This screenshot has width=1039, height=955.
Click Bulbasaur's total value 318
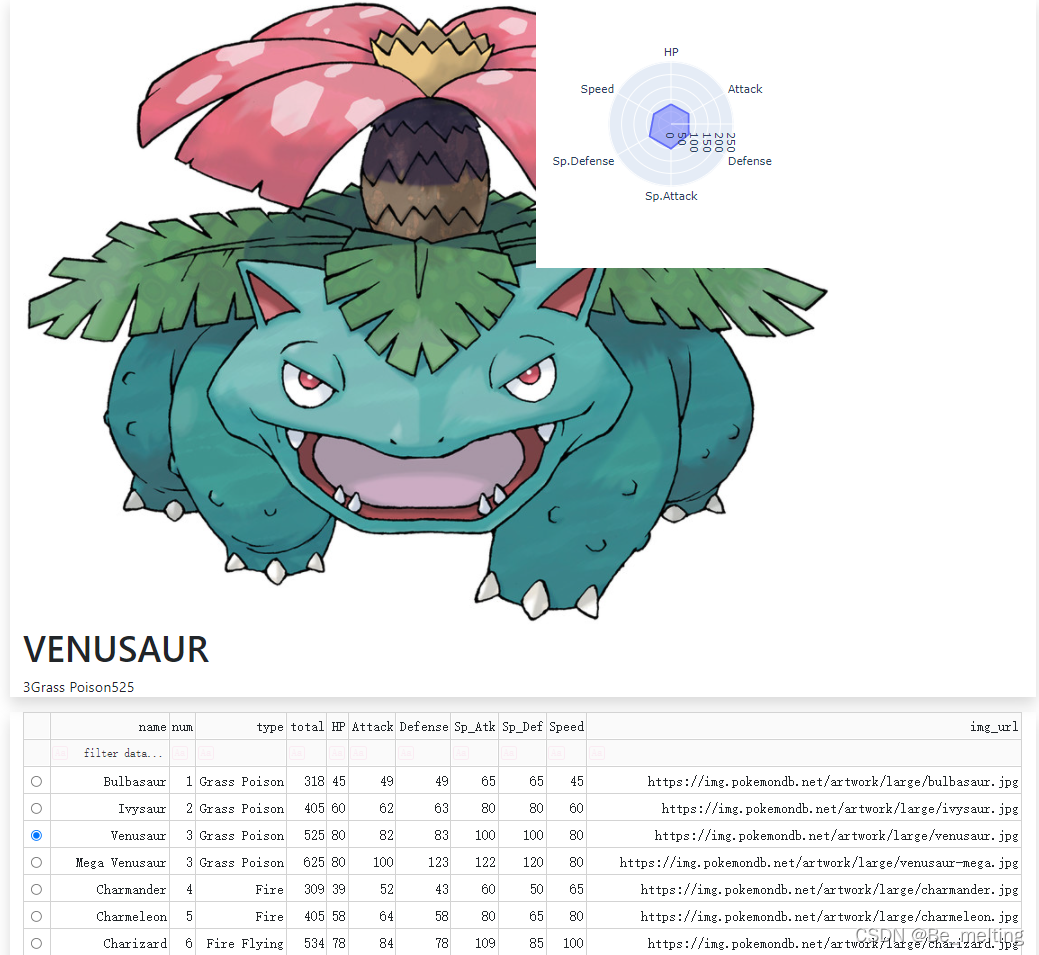307,781
